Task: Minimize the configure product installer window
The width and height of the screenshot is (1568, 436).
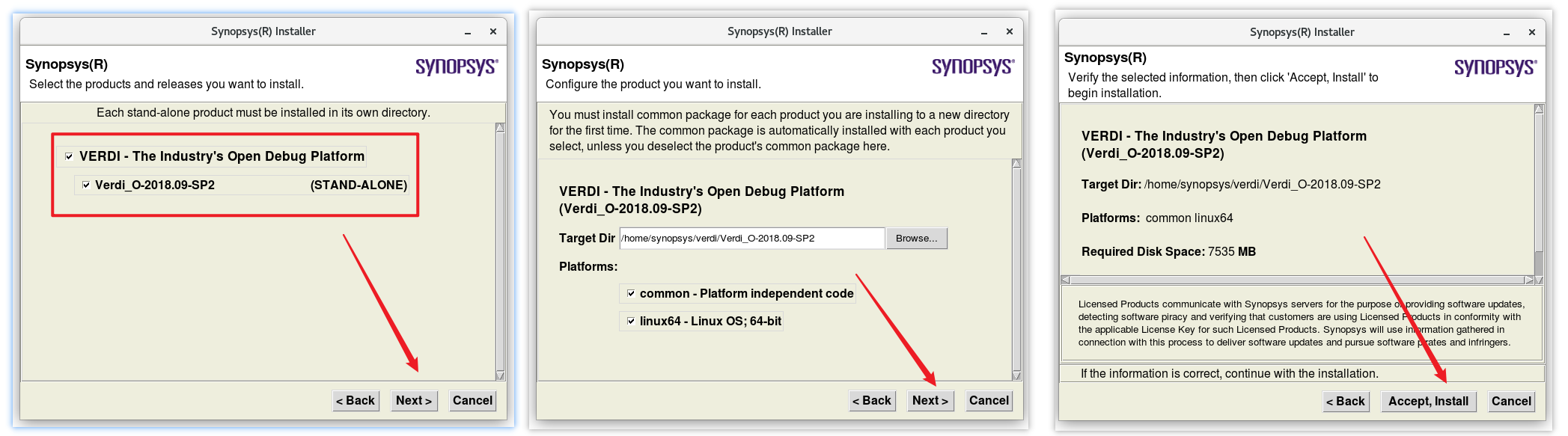Action: (x=984, y=32)
